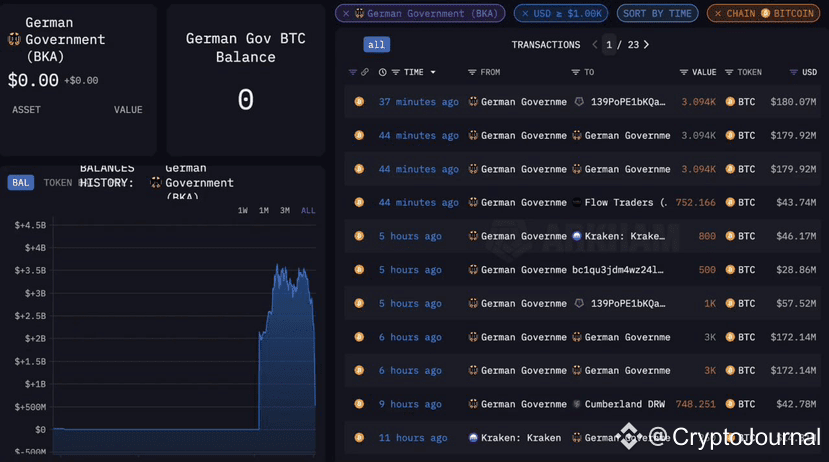Filter by the TO column

(576, 72)
